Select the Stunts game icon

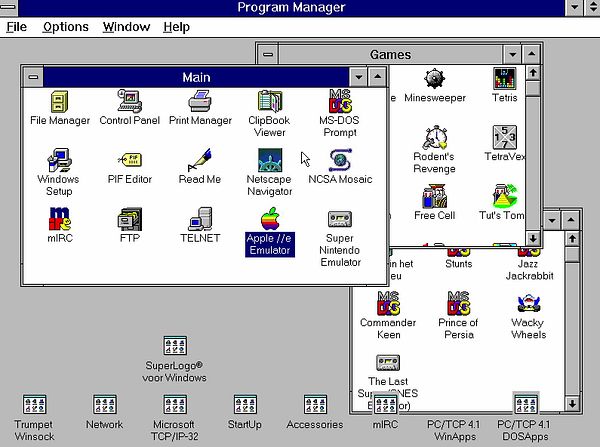pos(458,252)
